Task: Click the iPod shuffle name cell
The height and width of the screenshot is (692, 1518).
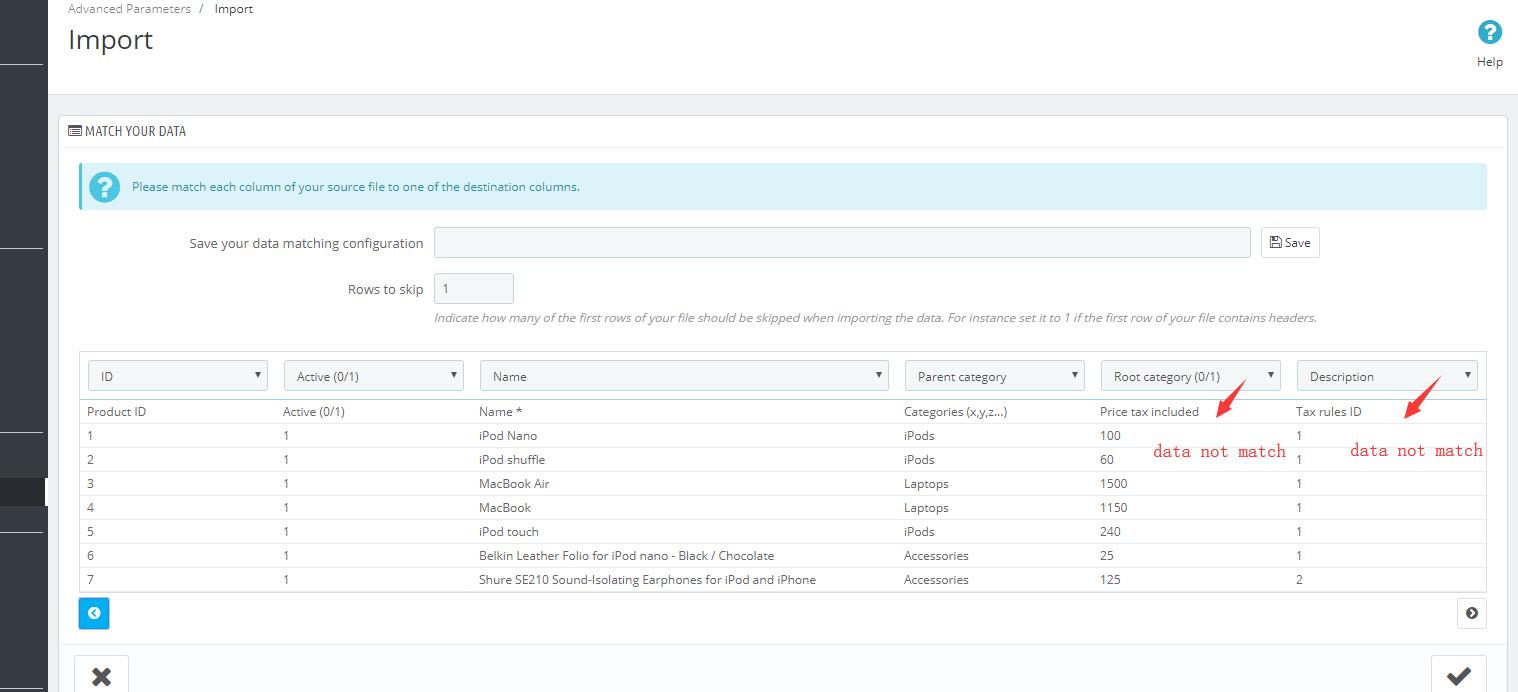Action: pos(512,460)
